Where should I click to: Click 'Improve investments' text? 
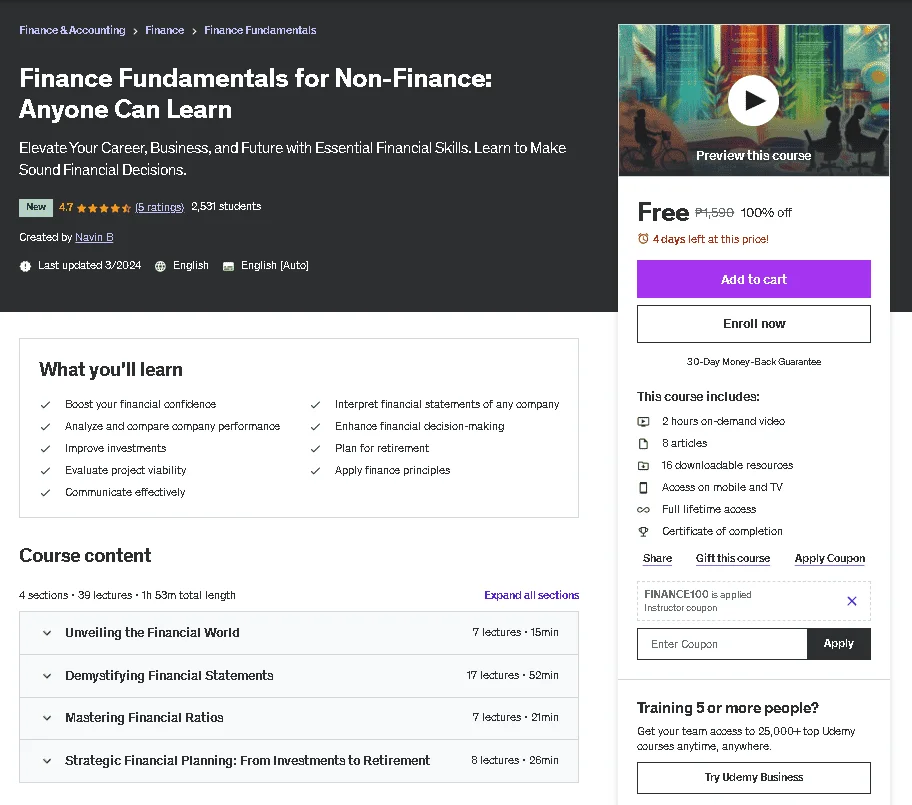[x=116, y=448]
